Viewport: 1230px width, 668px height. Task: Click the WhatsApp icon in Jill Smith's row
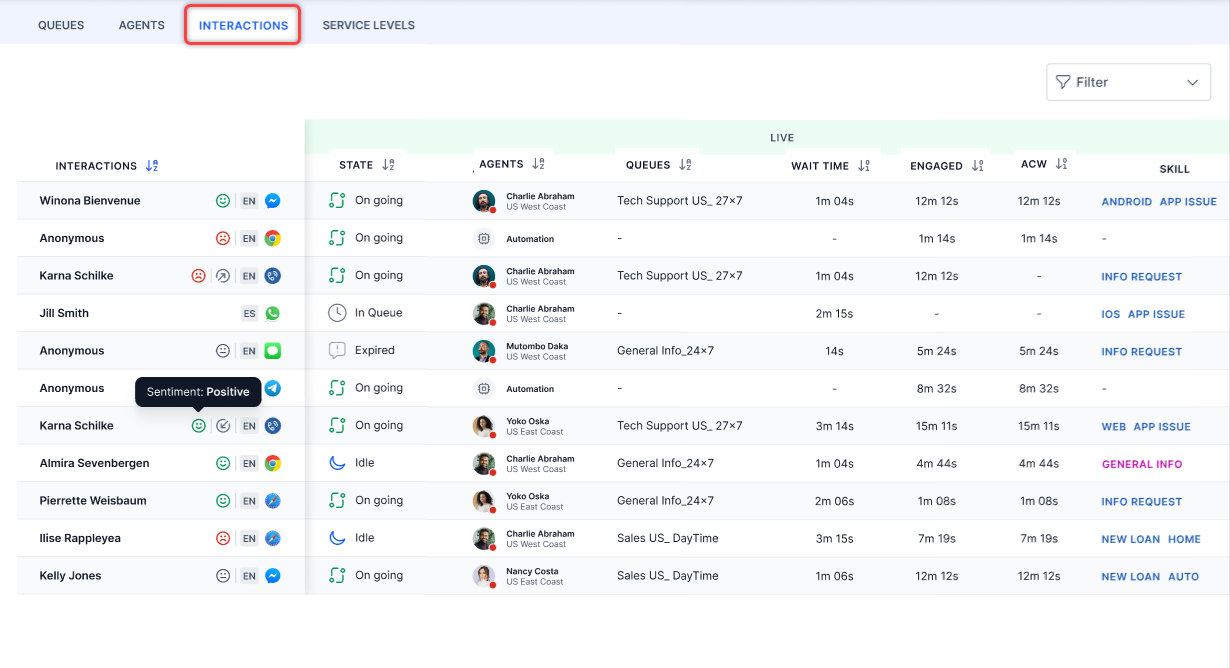click(x=272, y=313)
